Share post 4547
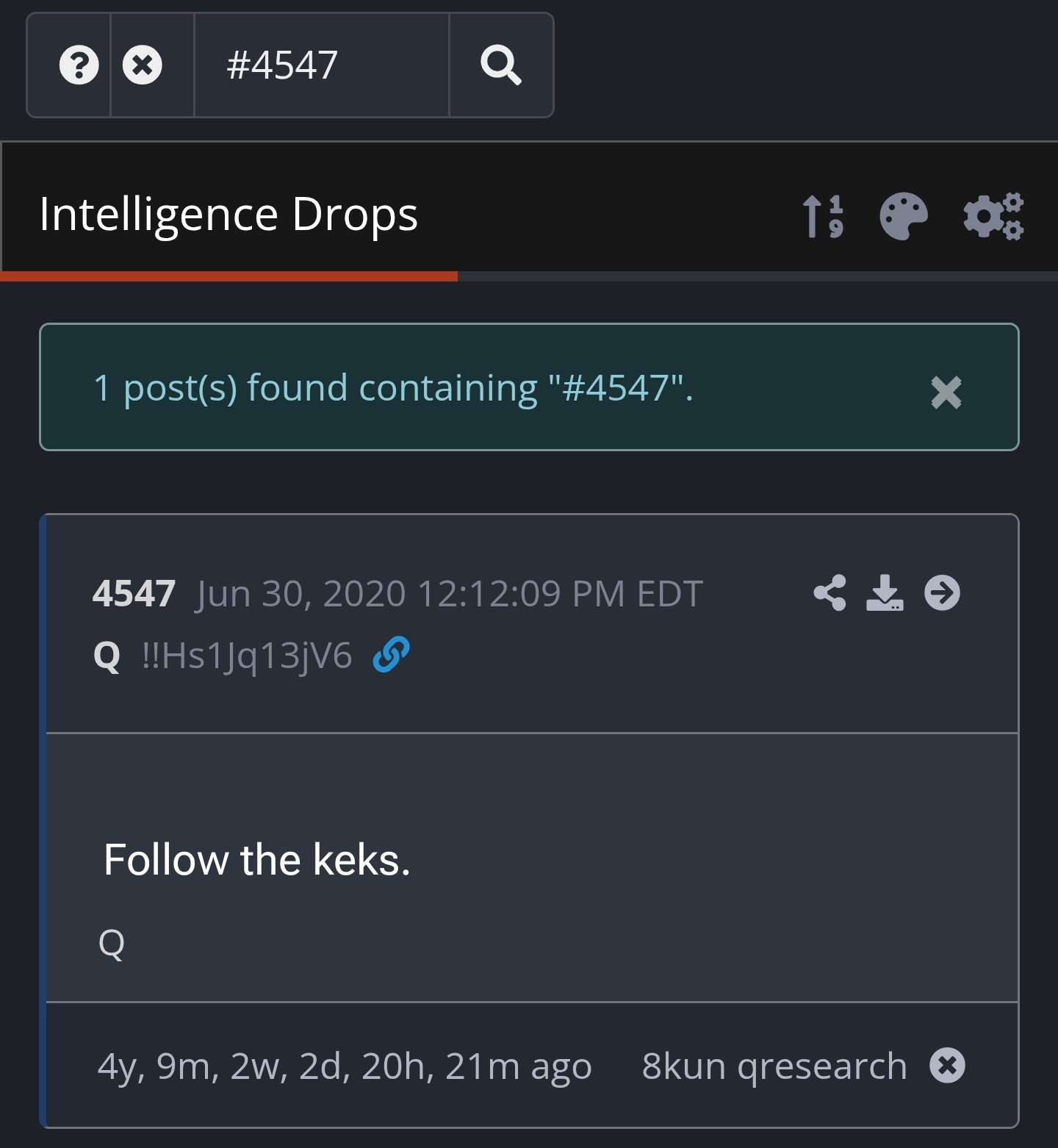 coord(830,592)
